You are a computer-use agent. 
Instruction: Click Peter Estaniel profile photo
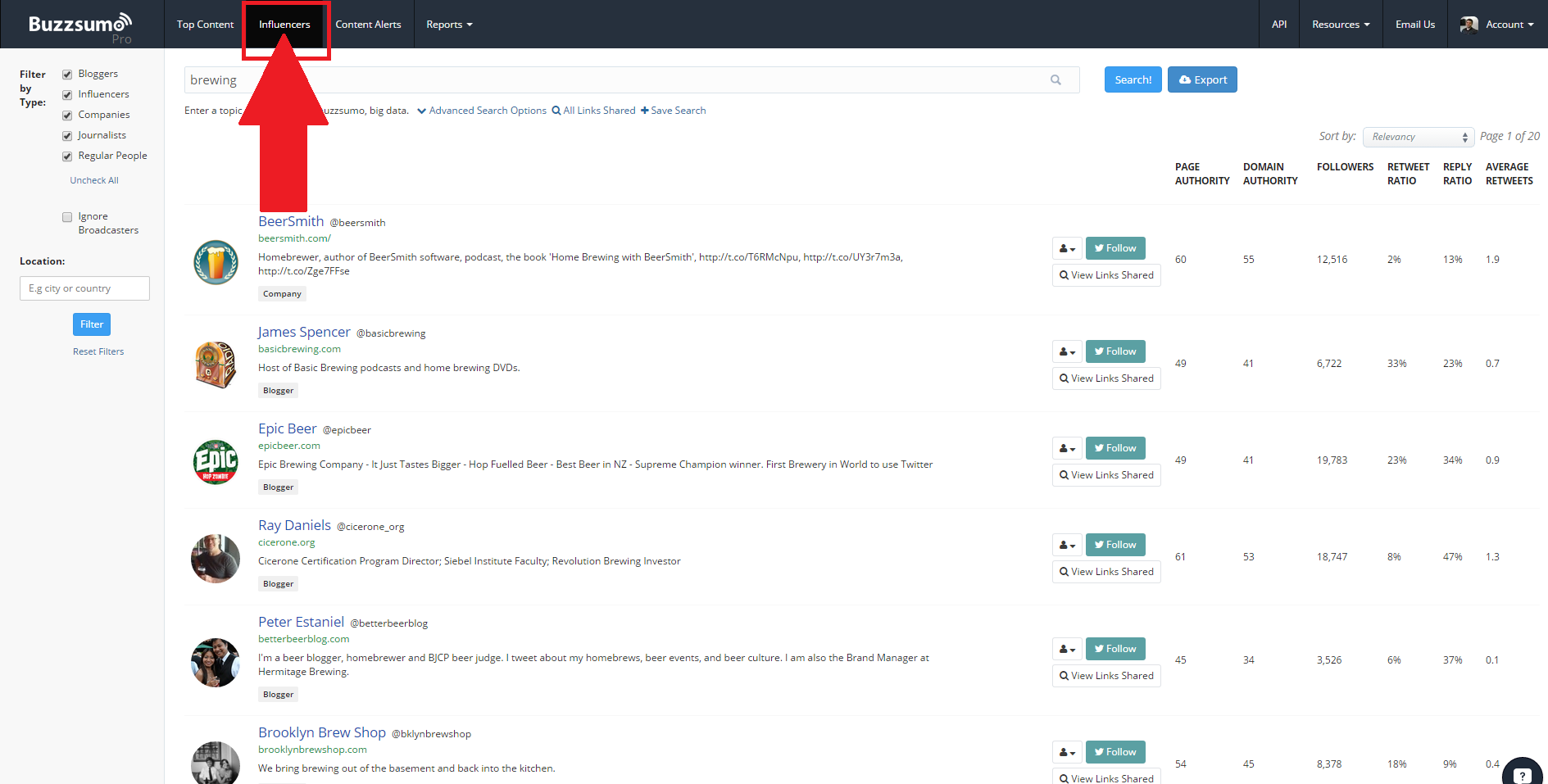click(x=216, y=662)
